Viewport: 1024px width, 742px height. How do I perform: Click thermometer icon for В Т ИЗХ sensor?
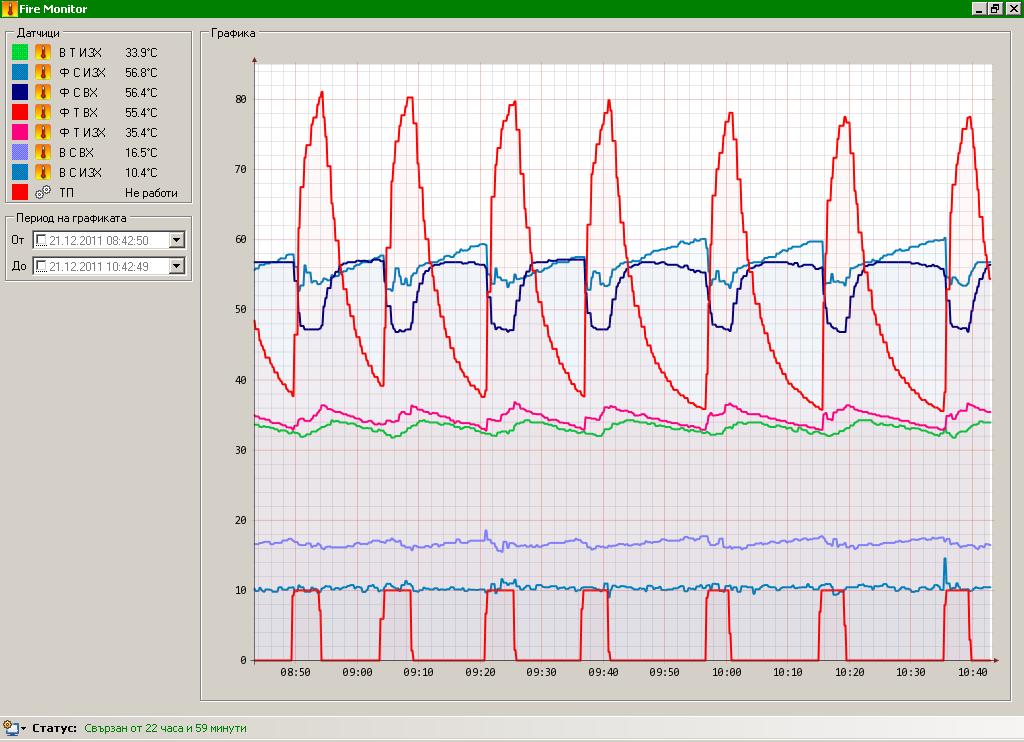[x=43, y=52]
